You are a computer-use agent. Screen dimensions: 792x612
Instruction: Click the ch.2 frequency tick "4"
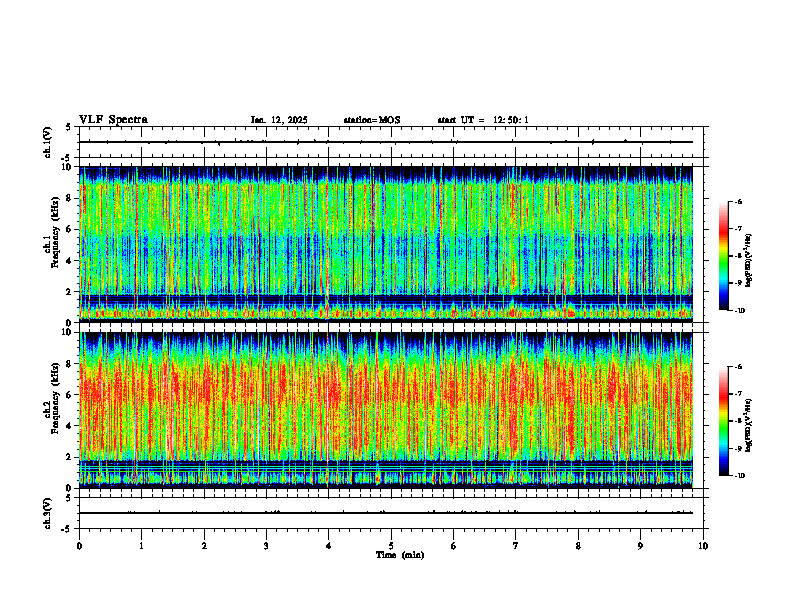[x=70, y=426]
